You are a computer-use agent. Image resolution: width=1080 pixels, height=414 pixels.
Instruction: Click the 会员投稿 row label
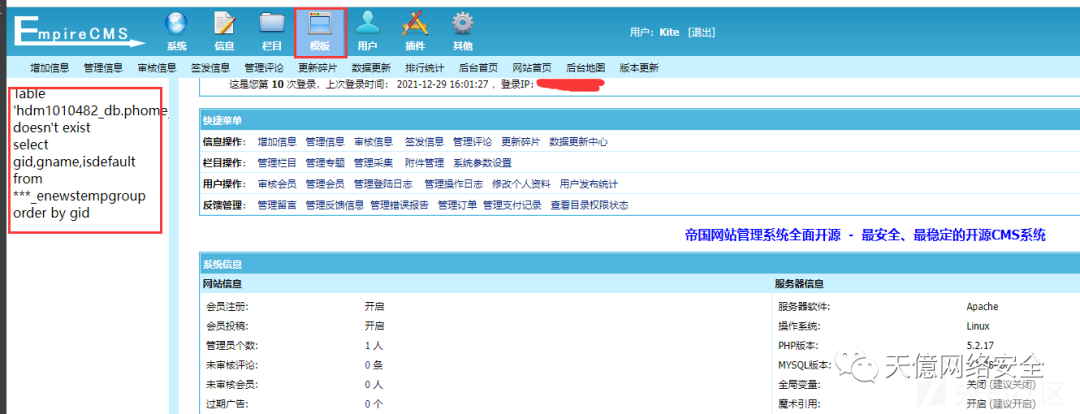(226, 326)
